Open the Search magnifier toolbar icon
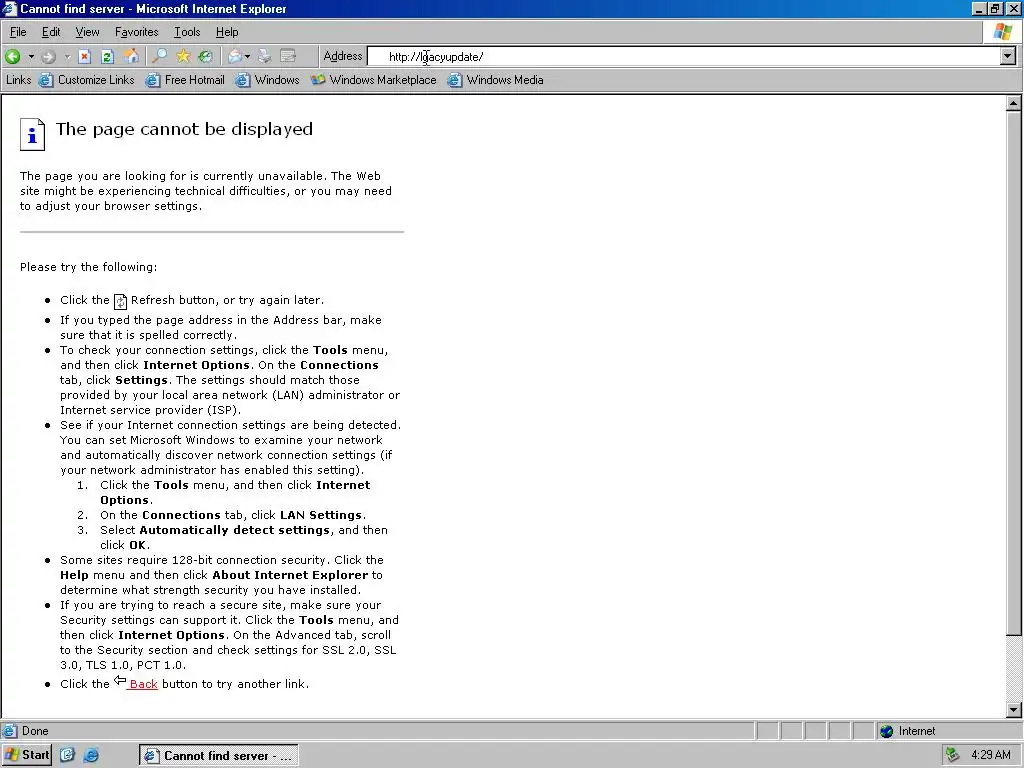 click(x=159, y=56)
